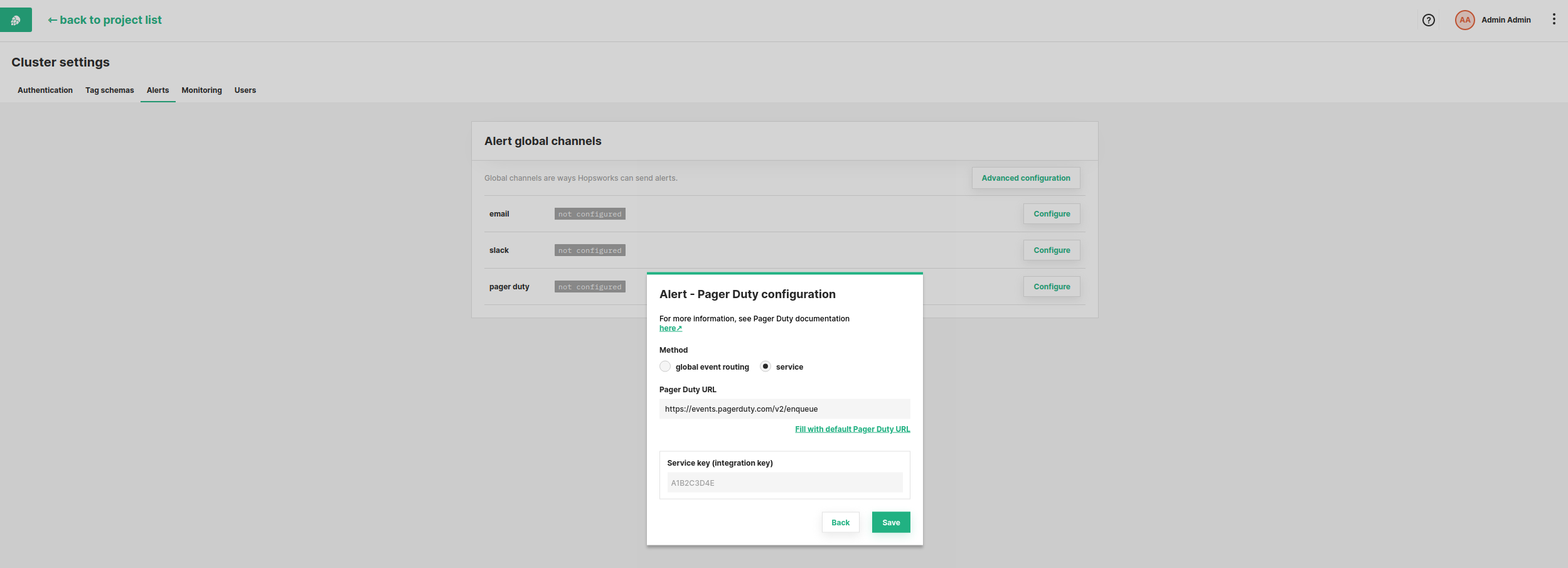Open the Users tab
Viewport: 1568px width, 568px height.
(x=245, y=90)
